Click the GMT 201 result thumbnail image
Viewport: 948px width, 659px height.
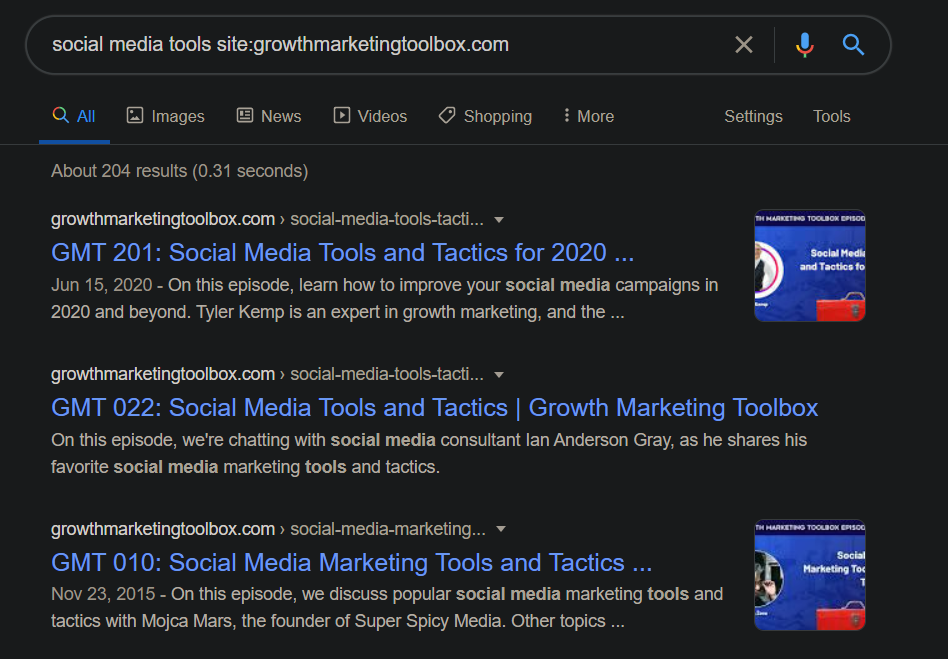(809, 265)
